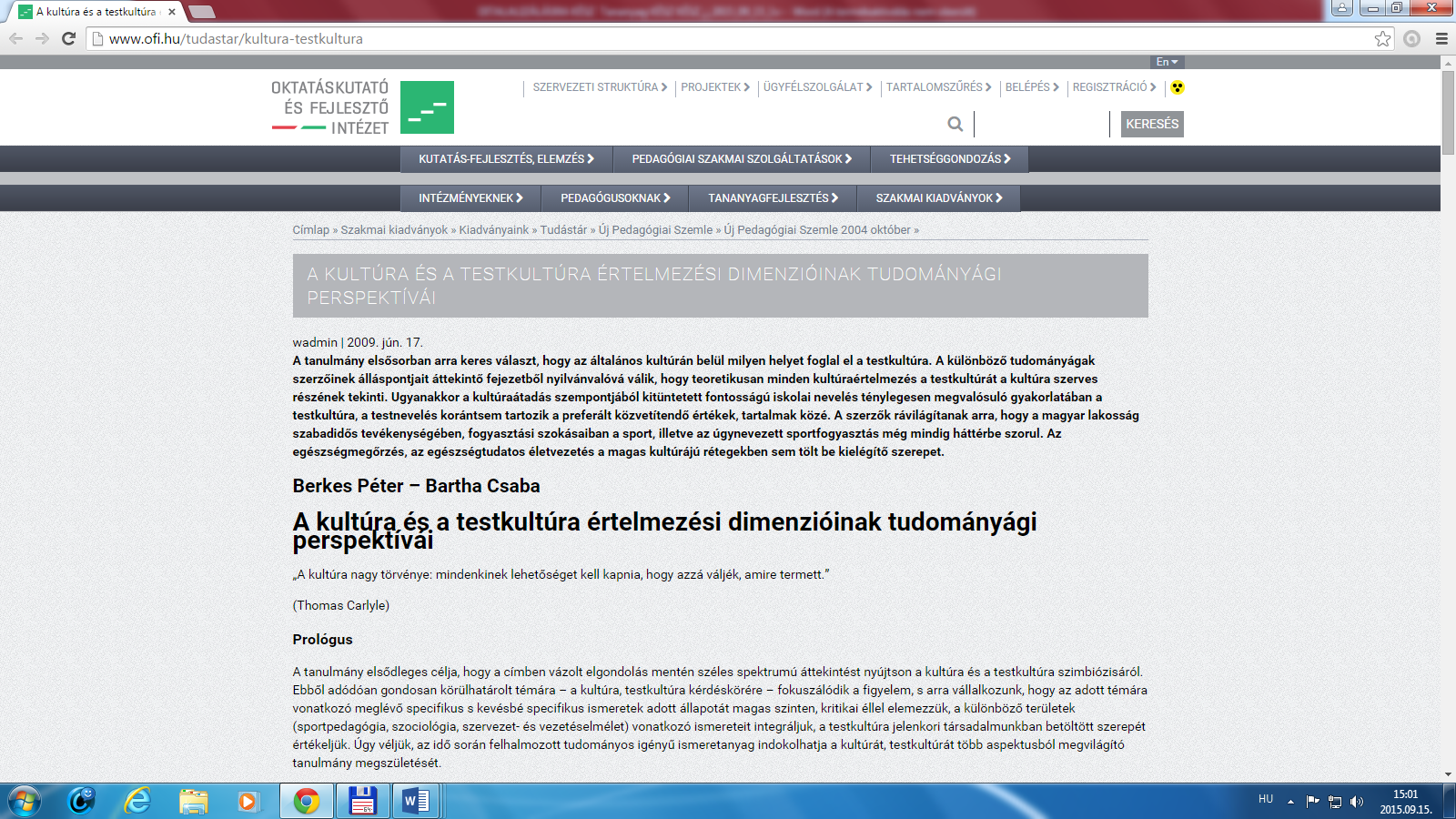The height and width of the screenshot is (819, 1456).
Task: Open the Windows Start button
Action: 25,801
